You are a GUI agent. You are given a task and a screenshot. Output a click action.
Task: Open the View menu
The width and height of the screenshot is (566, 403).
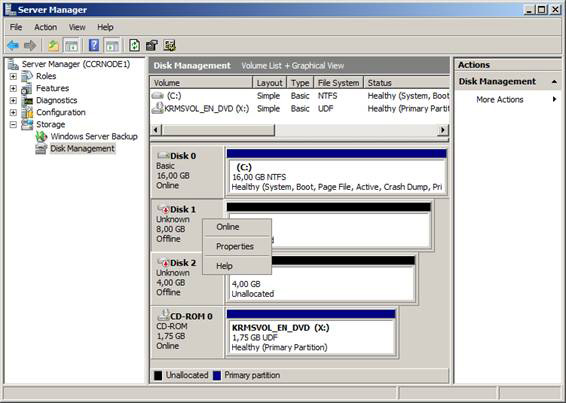click(x=77, y=27)
